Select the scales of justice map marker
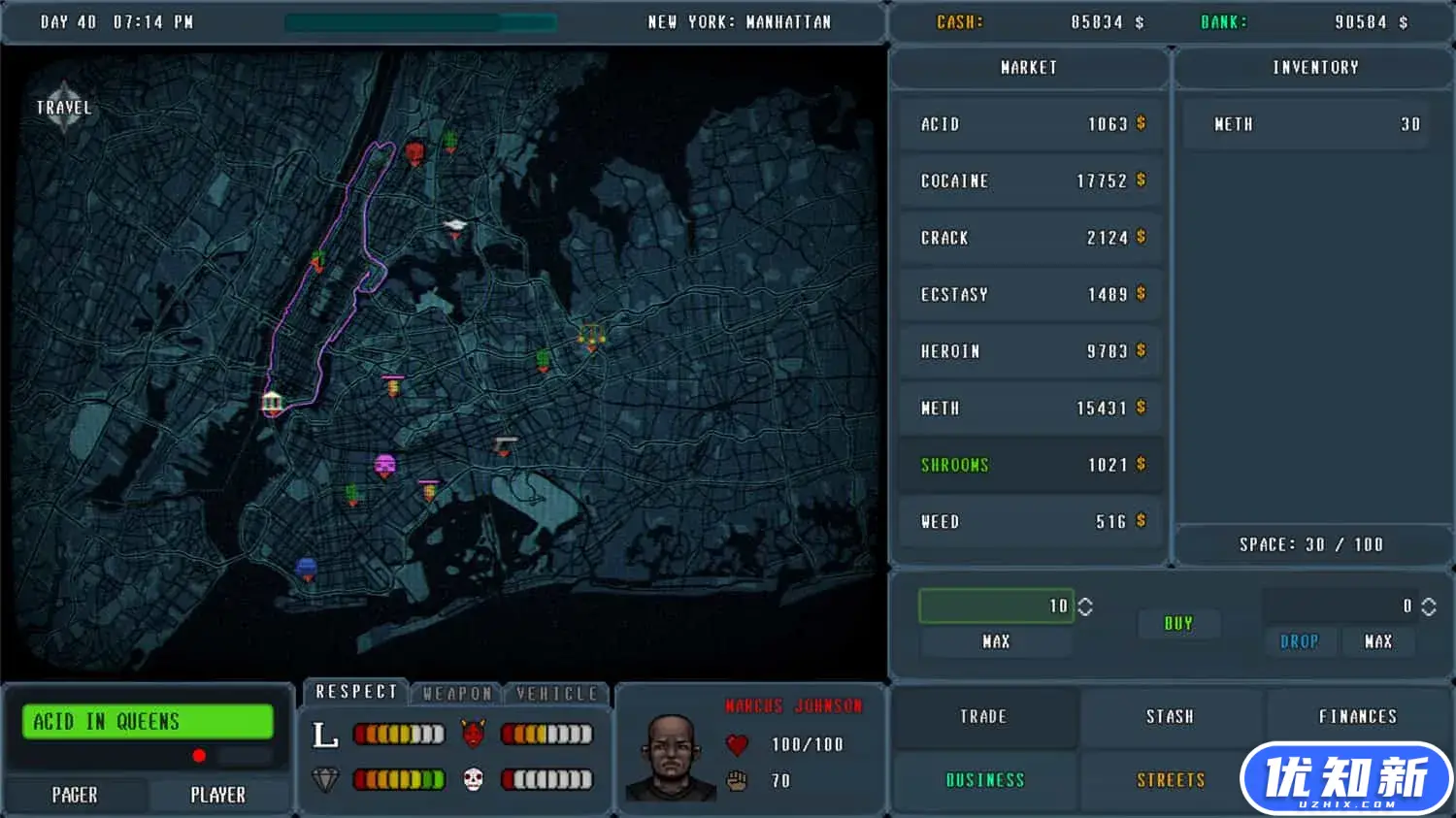This screenshot has height=818, width=1456. click(591, 338)
